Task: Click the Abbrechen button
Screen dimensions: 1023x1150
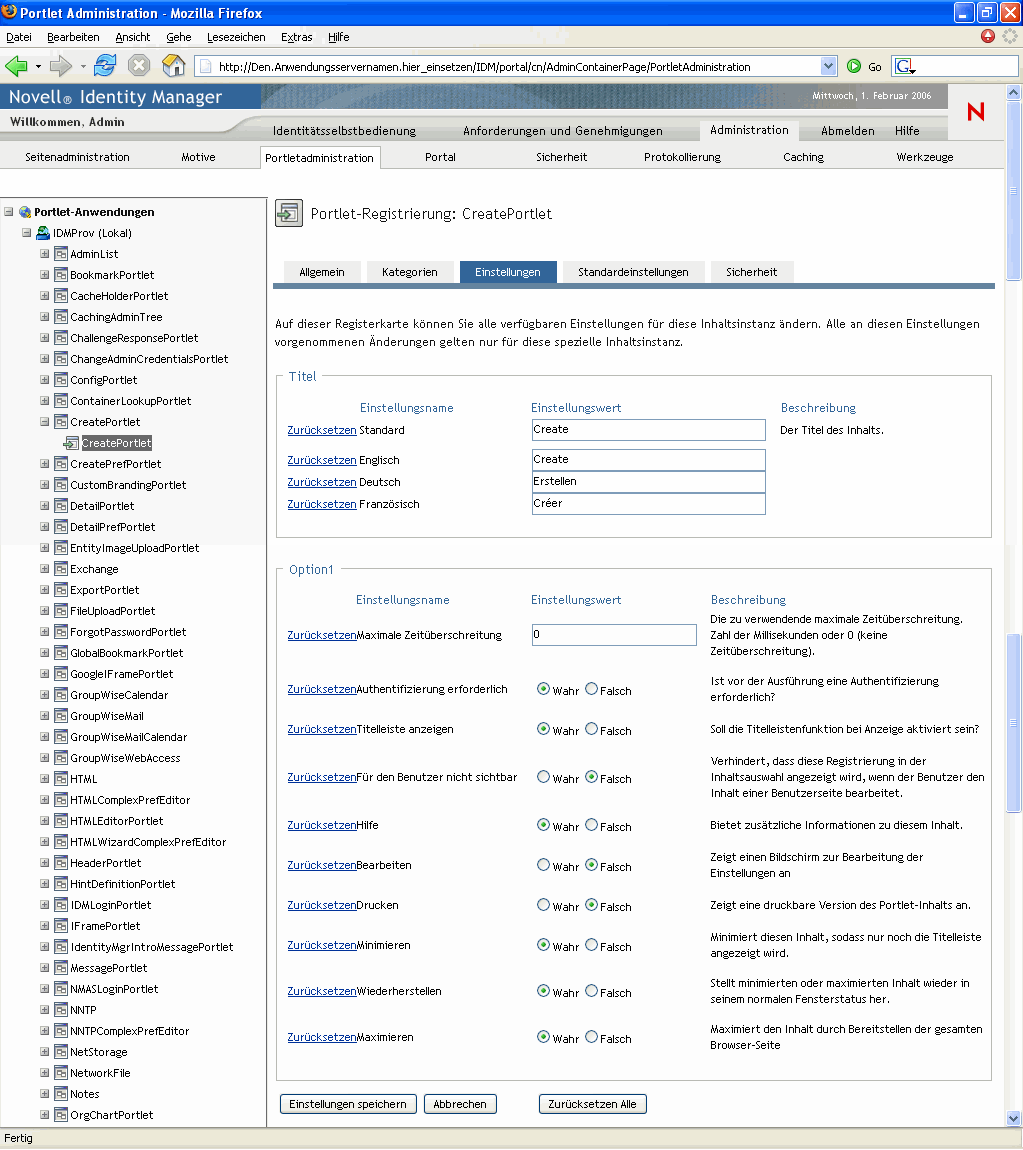Action: [460, 1104]
